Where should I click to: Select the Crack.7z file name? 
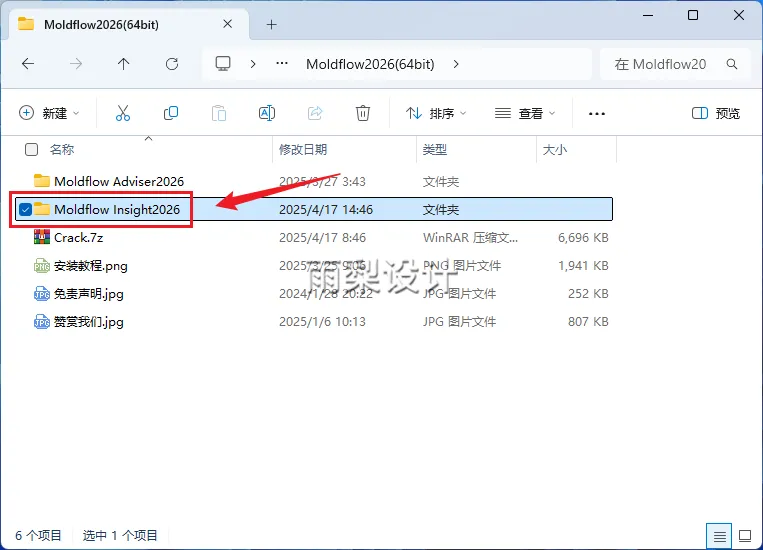[78, 238]
